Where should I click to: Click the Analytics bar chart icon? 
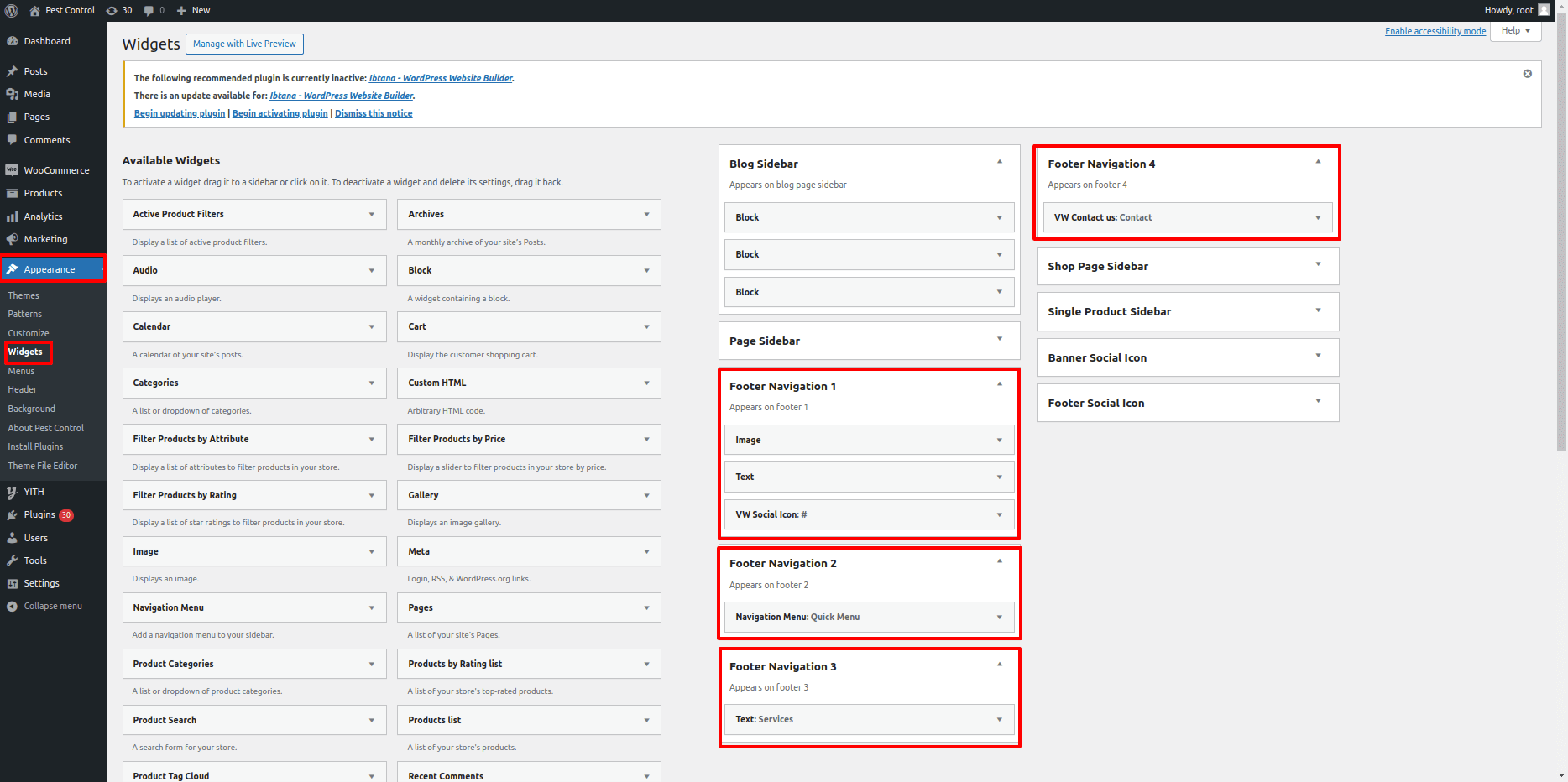tap(13, 216)
